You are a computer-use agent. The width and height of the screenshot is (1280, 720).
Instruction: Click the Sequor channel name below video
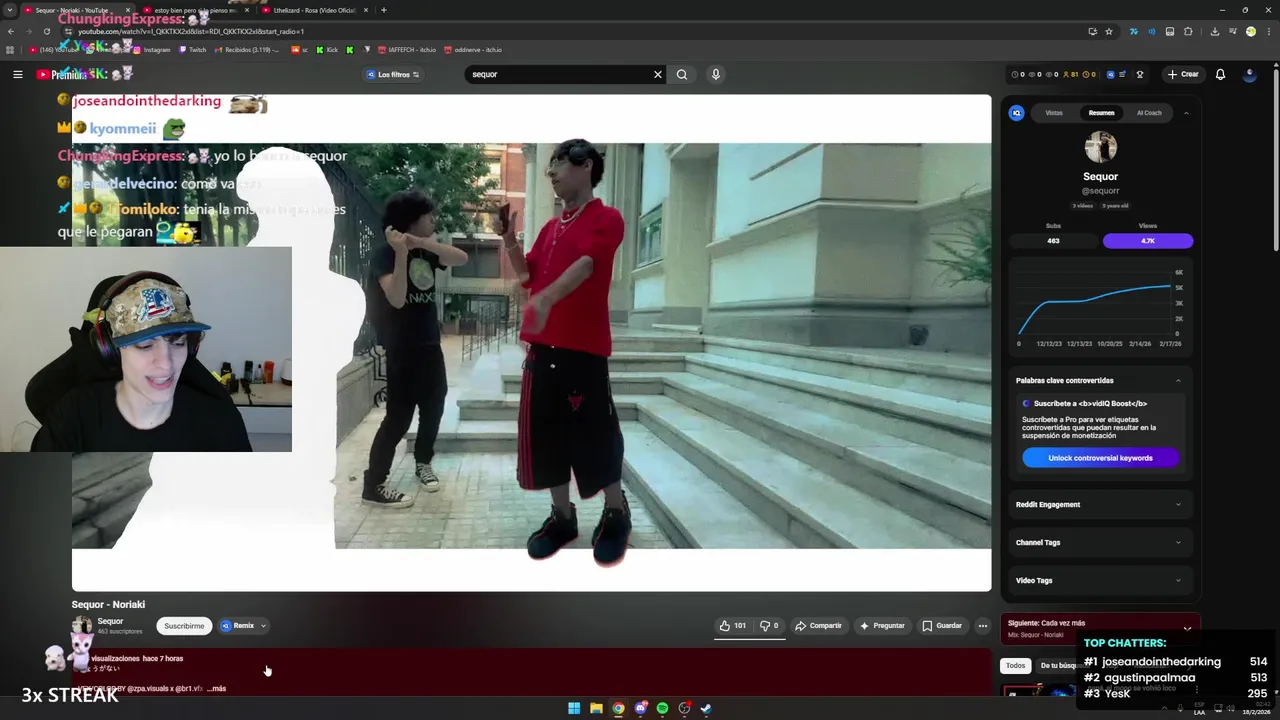pyautogui.click(x=110, y=621)
